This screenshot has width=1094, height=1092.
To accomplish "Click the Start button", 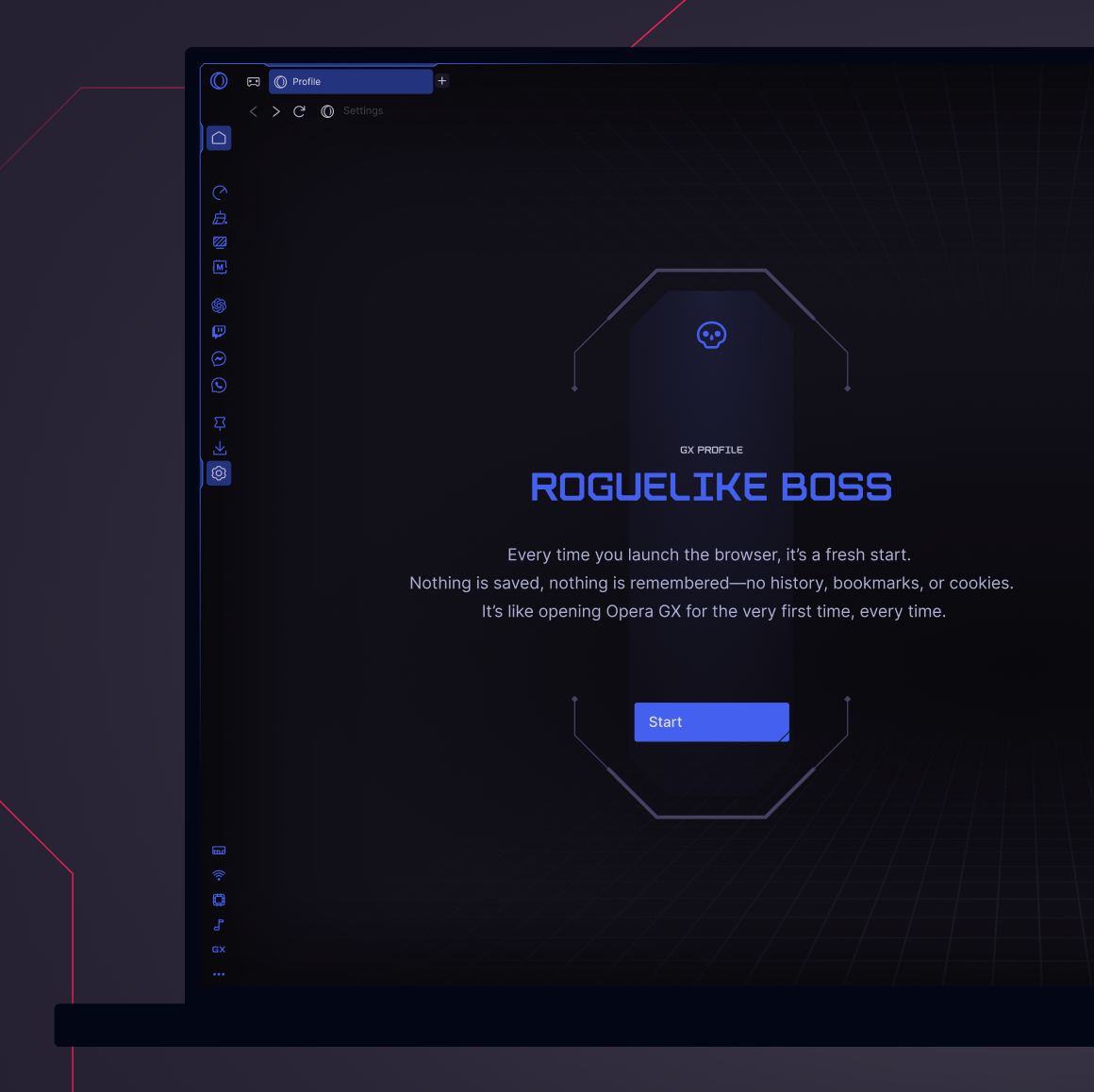I will [x=711, y=721].
